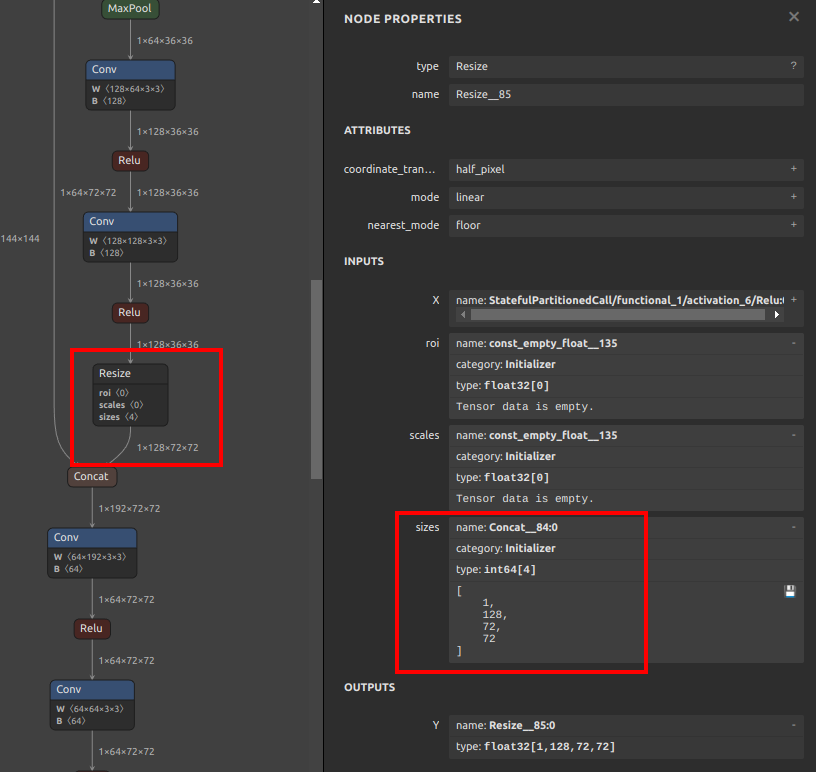The width and height of the screenshot is (816, 772).
Task: Select the Conv node with W 64×64×3×3
Action: tap(92, 705)
